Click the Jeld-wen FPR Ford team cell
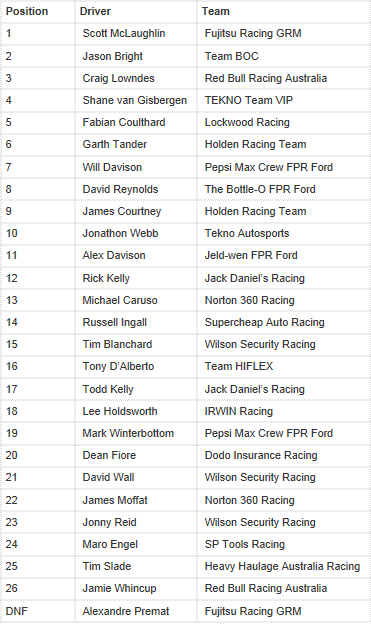 tap(283, 256)
